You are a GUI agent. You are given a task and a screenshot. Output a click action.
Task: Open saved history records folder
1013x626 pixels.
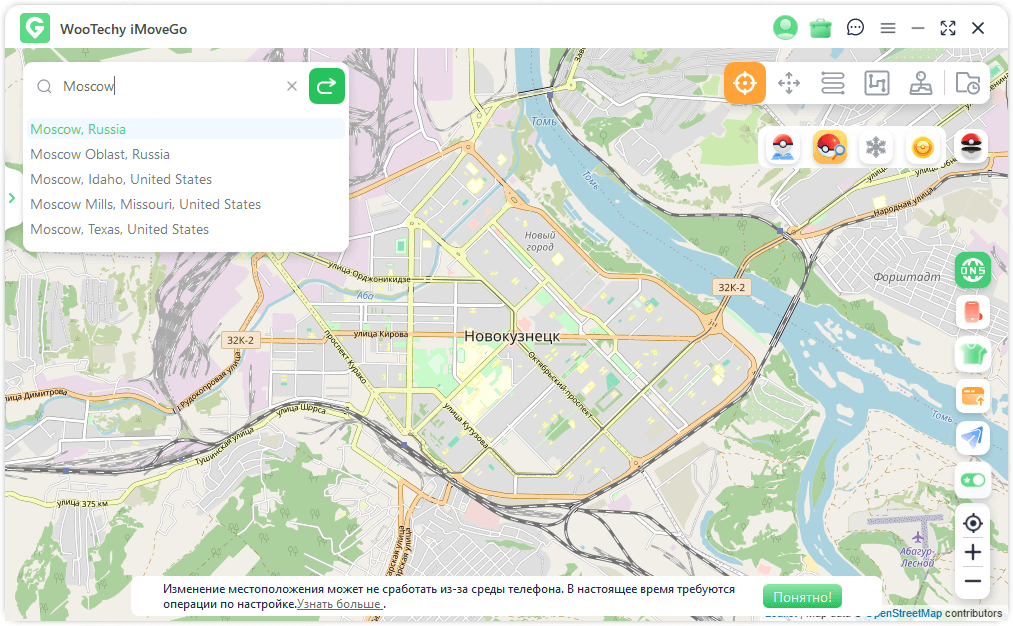coord(967,83)
